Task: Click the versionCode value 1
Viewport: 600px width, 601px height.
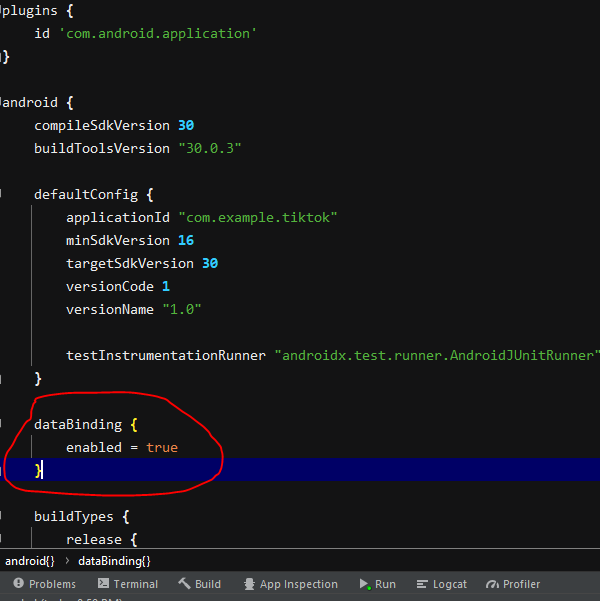Action: click(166, 286)
